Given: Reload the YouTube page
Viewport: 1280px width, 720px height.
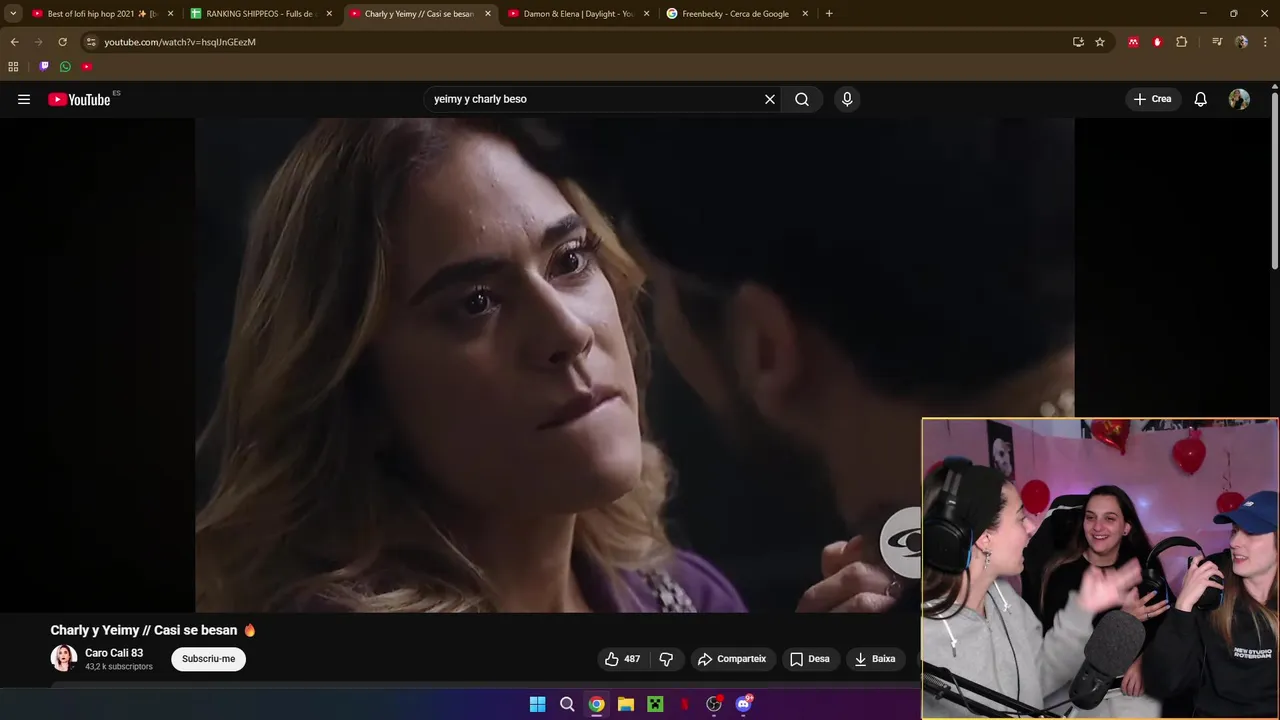Looking at the screenshot, I should click(x=62, y=42).
